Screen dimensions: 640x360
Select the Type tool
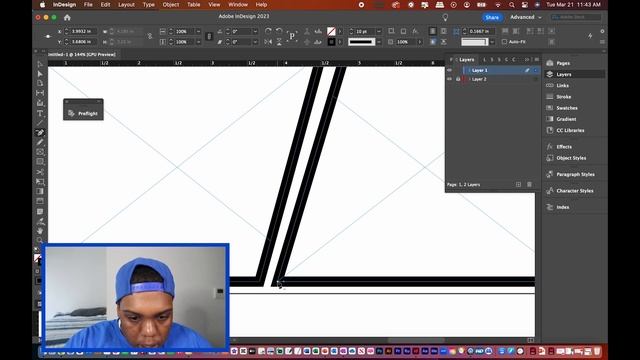point(40,113)
